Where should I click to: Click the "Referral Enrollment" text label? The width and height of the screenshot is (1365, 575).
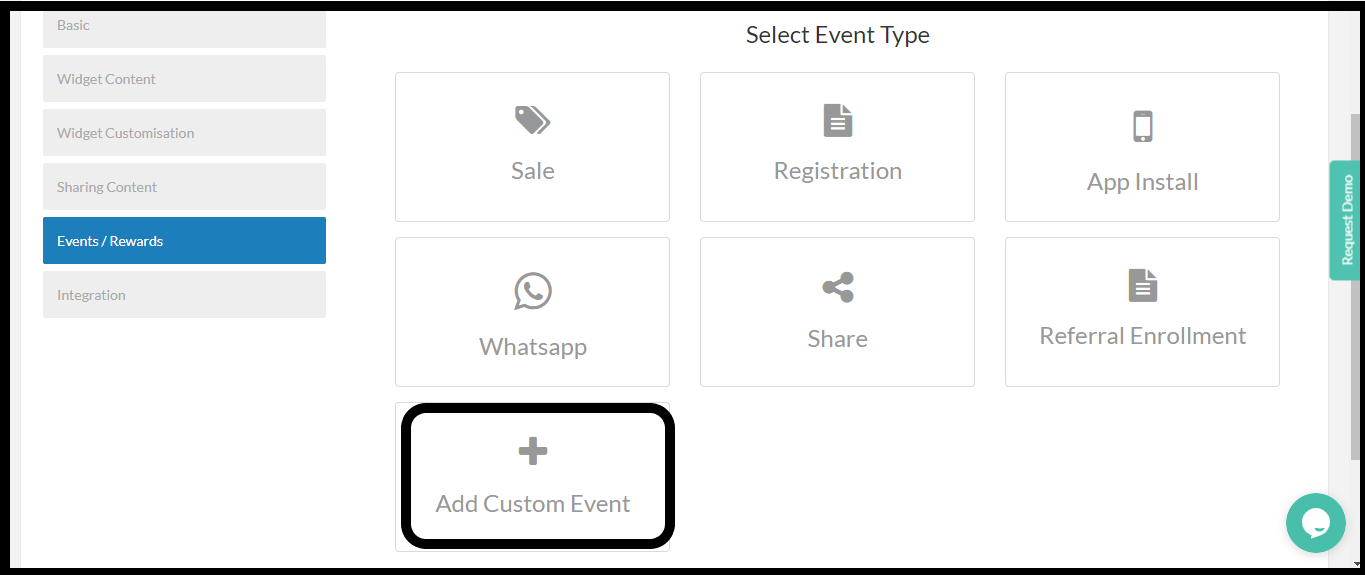[1142, 336]
